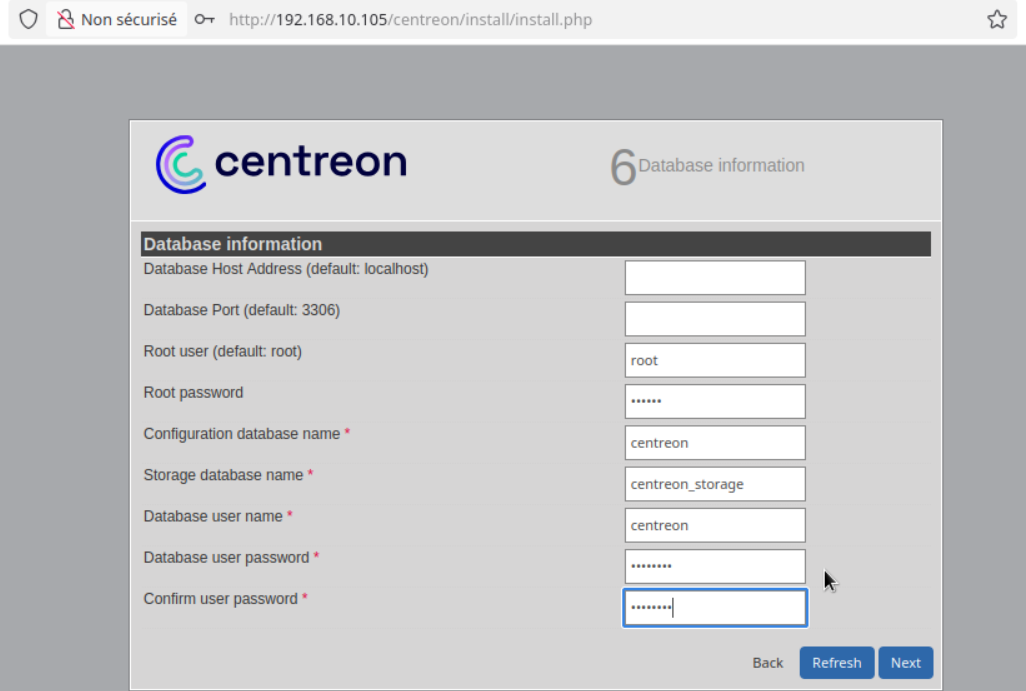Viewport: 1026px width, 691px height.
Task: Open the crossed-out lock security icon
Action: 66,19
